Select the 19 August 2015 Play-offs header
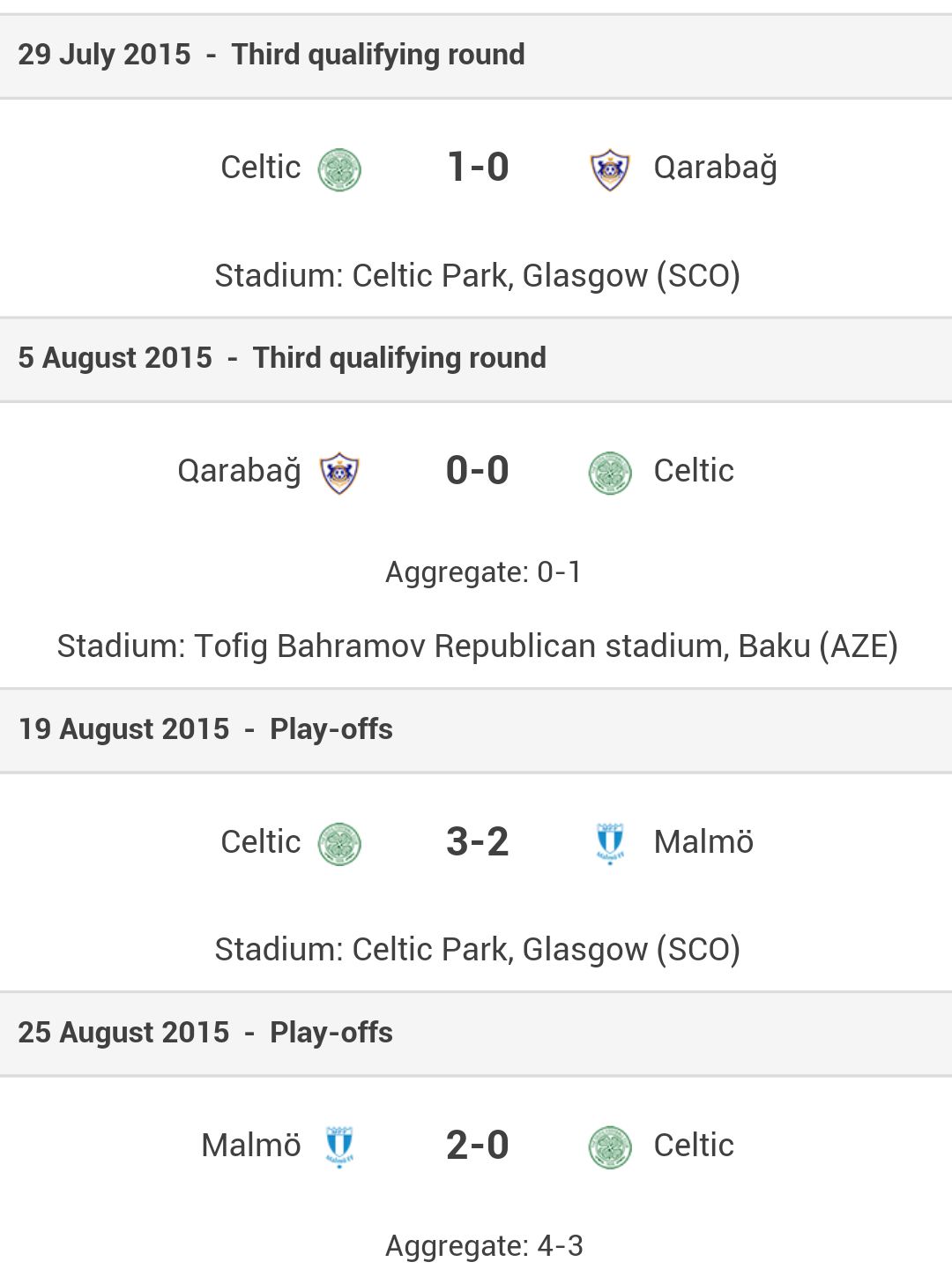This screenshot has width=952, height=1277. coord(205,729)
